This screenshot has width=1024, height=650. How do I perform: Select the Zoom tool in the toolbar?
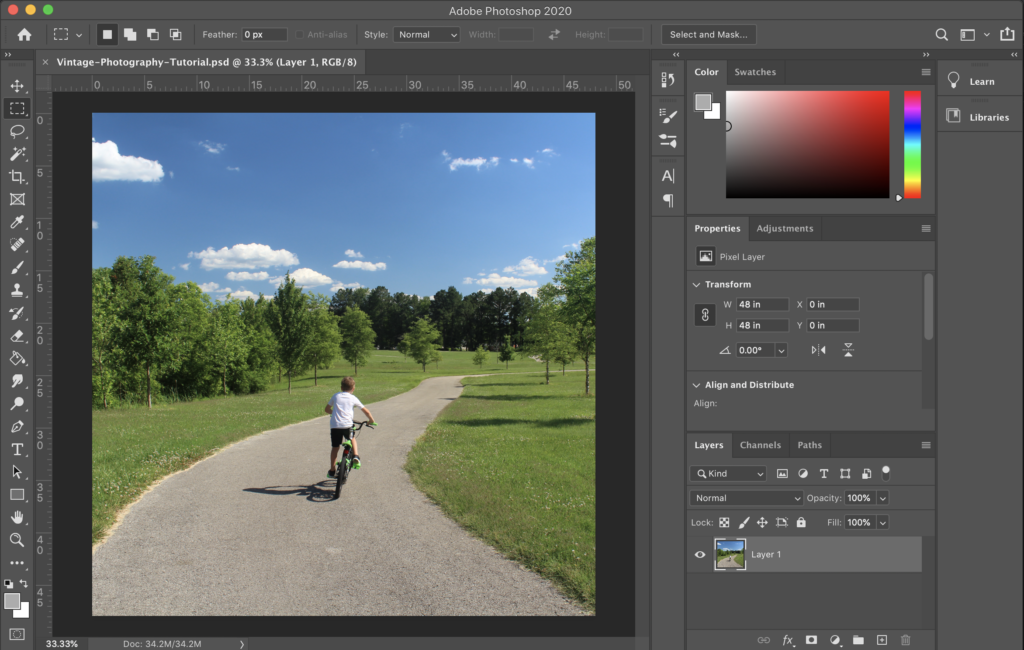(17, 540)
